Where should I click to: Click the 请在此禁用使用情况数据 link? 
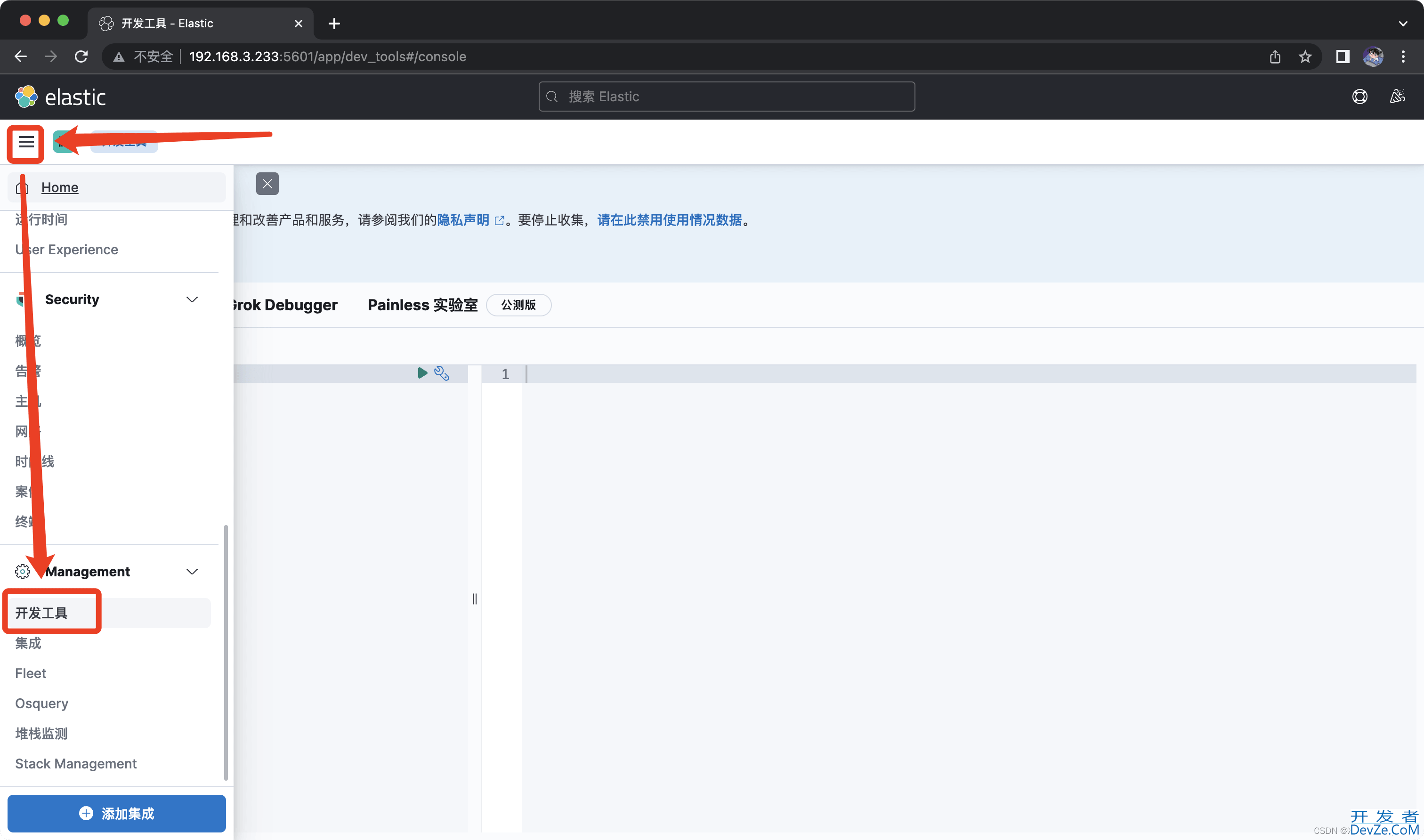[670, 220]
